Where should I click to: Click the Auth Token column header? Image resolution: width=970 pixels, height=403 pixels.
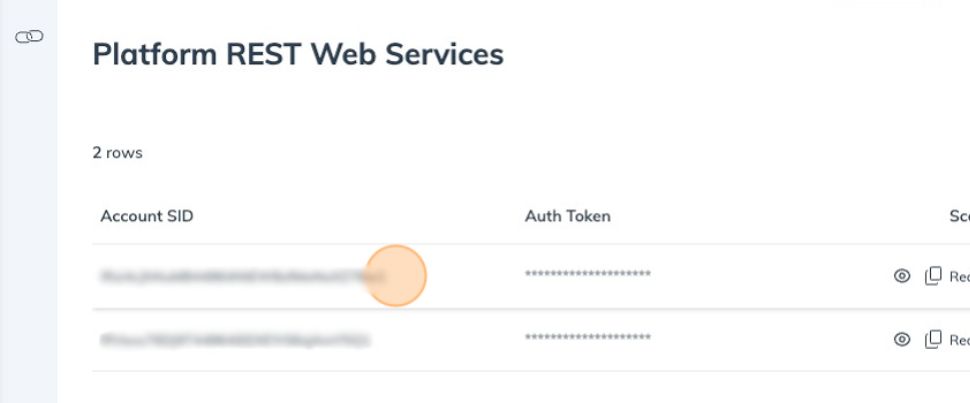pos(567,216)
